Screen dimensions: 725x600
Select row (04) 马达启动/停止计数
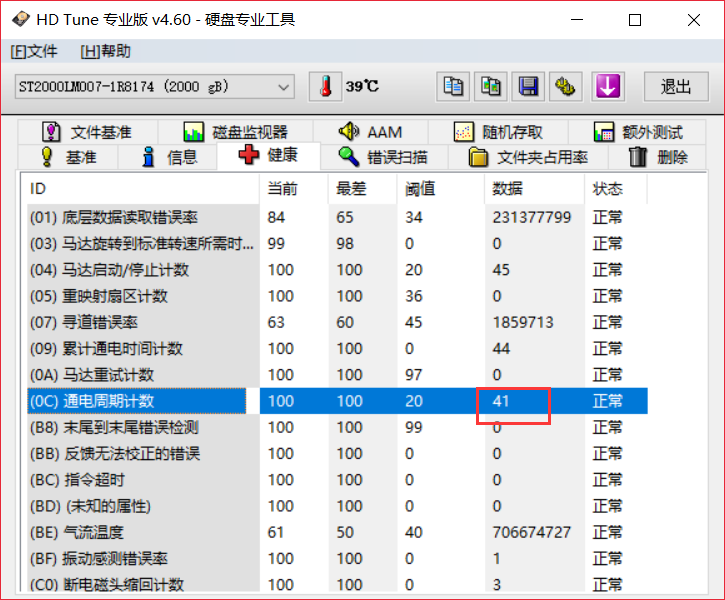click(x=338, y=270)
